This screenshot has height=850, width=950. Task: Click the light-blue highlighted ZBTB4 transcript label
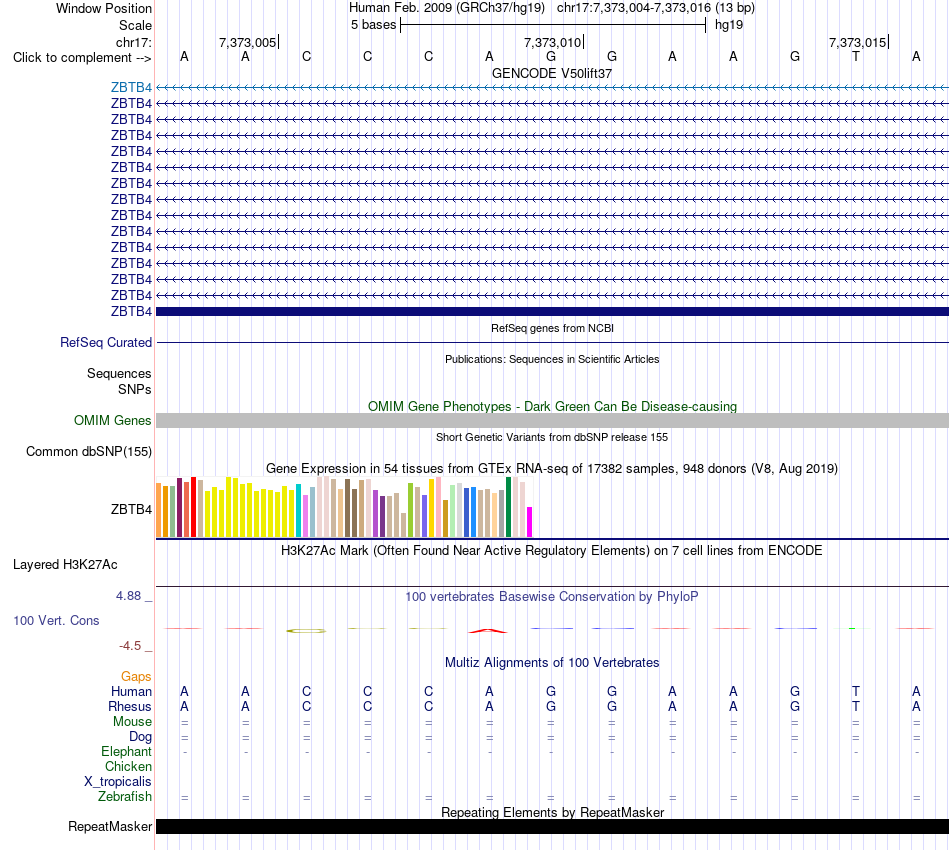[131, 87]
